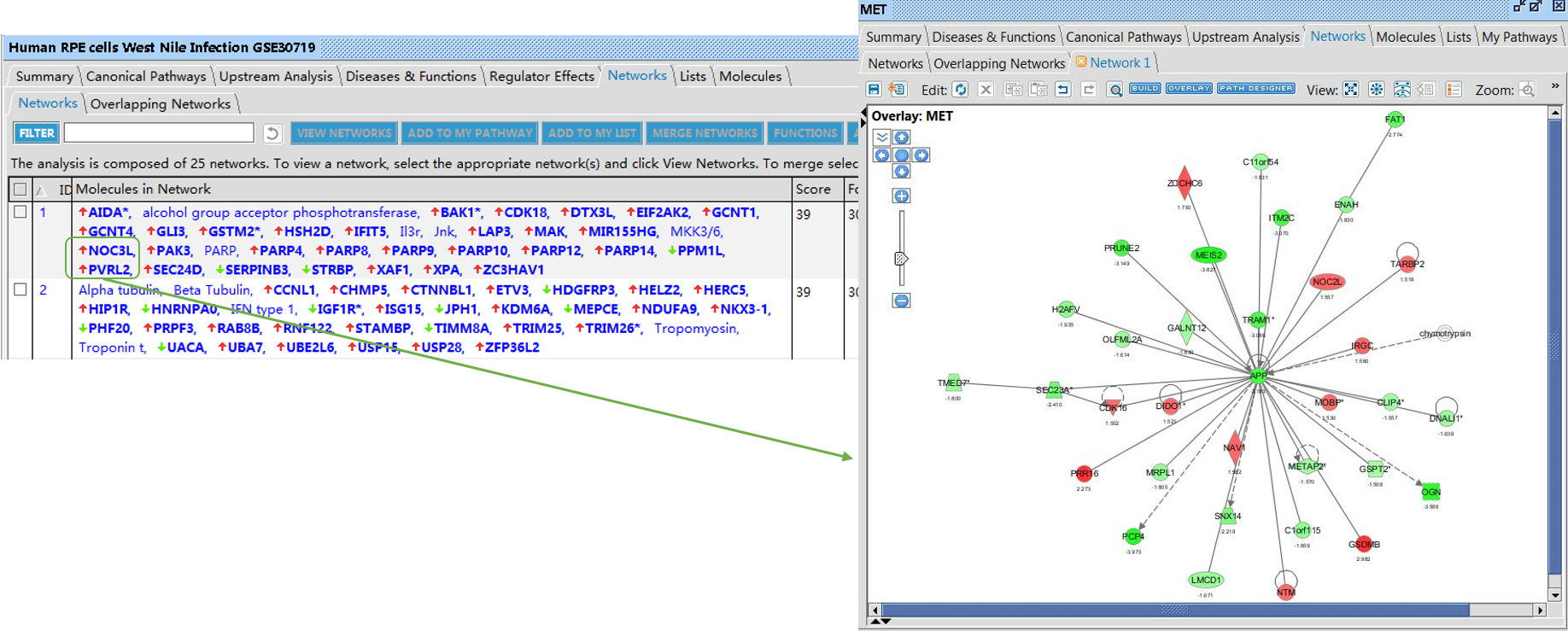Click the Edit refresh icon
1568x631 pixels.
[961, 90]
